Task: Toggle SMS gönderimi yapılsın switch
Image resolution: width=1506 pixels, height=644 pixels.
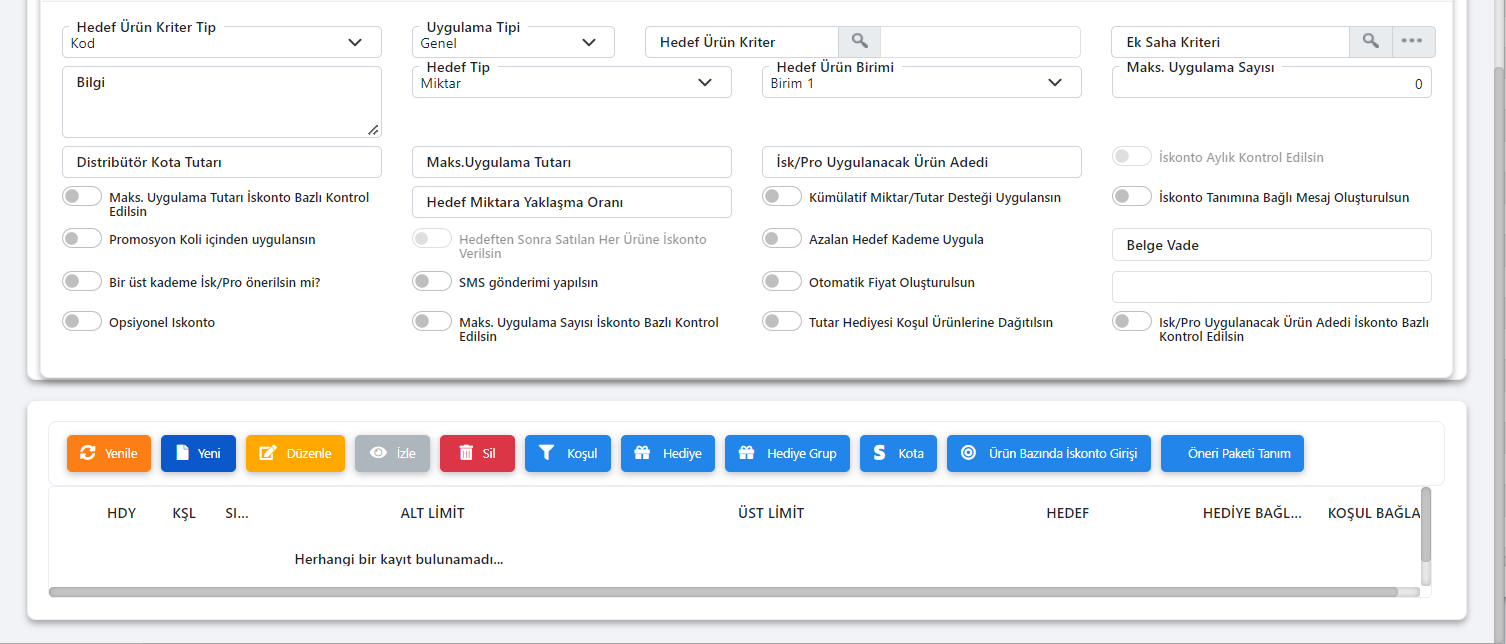Action: click(x=432, y=282)
